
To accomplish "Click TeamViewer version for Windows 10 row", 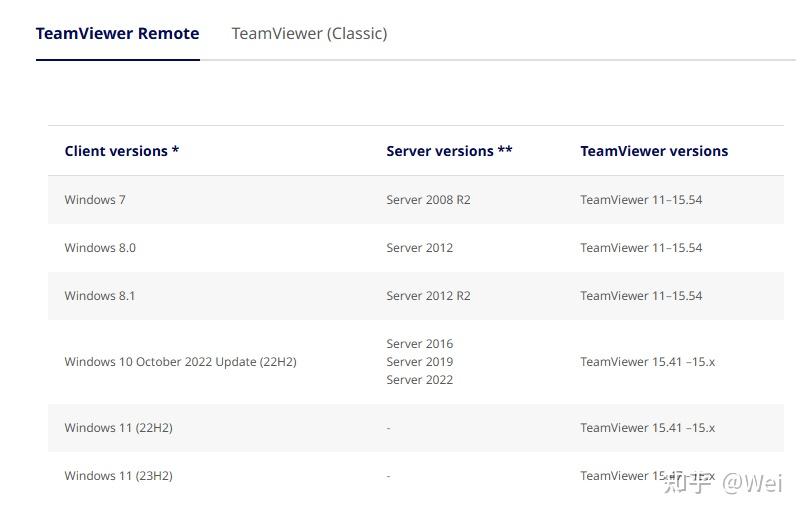I will (647, 362).
